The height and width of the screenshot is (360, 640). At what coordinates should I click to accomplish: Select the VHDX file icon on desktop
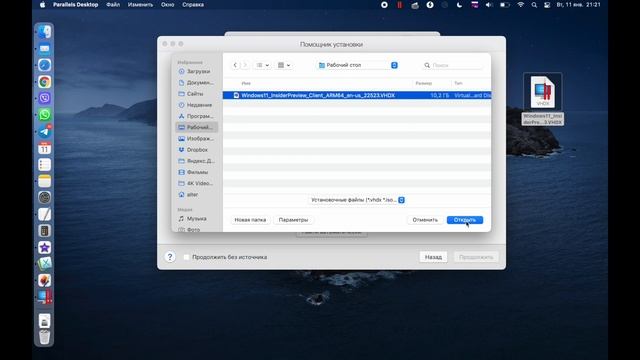click(542, 92)
